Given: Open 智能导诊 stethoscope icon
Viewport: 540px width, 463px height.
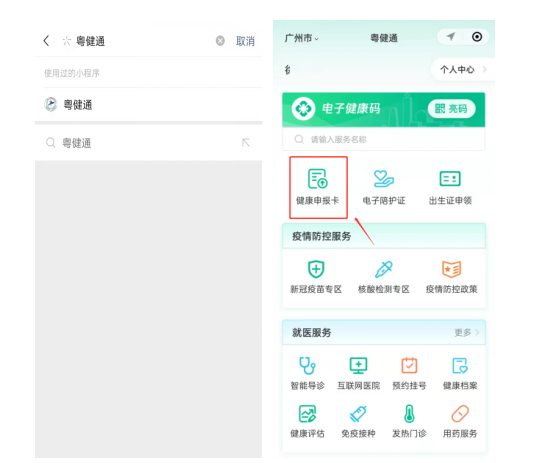Looking at the screenshot, I should click(307, 373).
